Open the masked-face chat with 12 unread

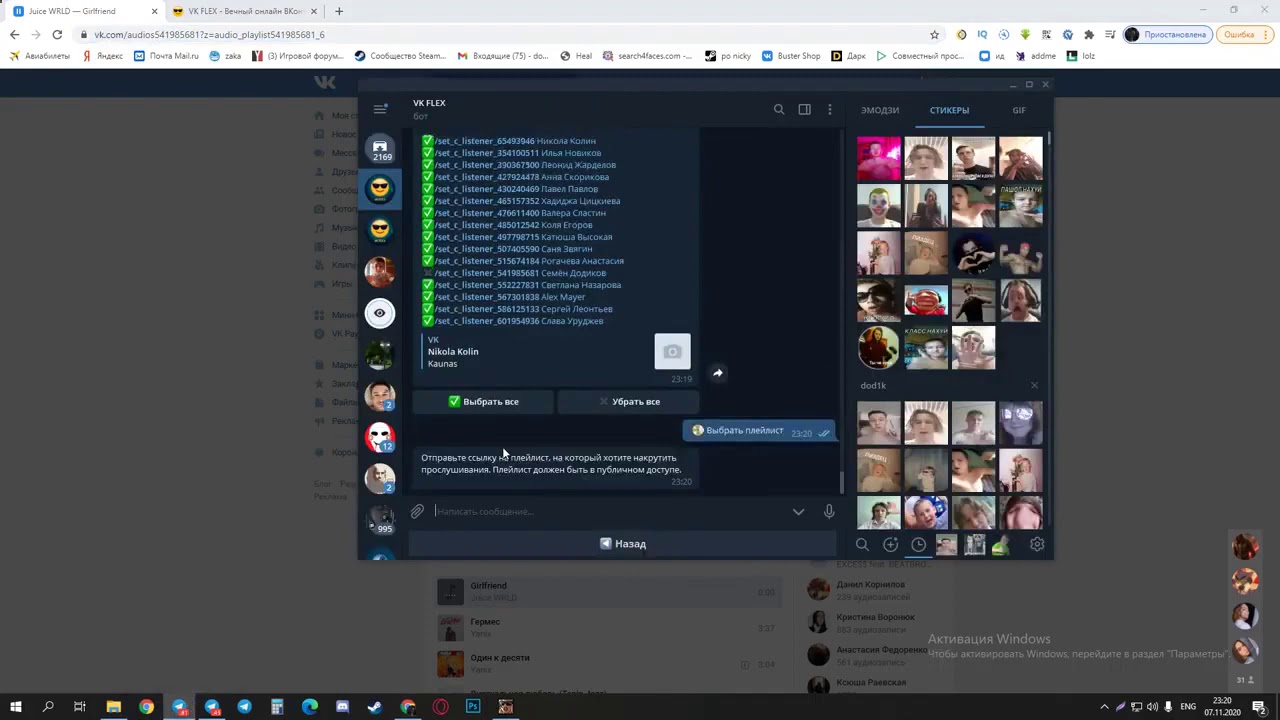(380, 437)
